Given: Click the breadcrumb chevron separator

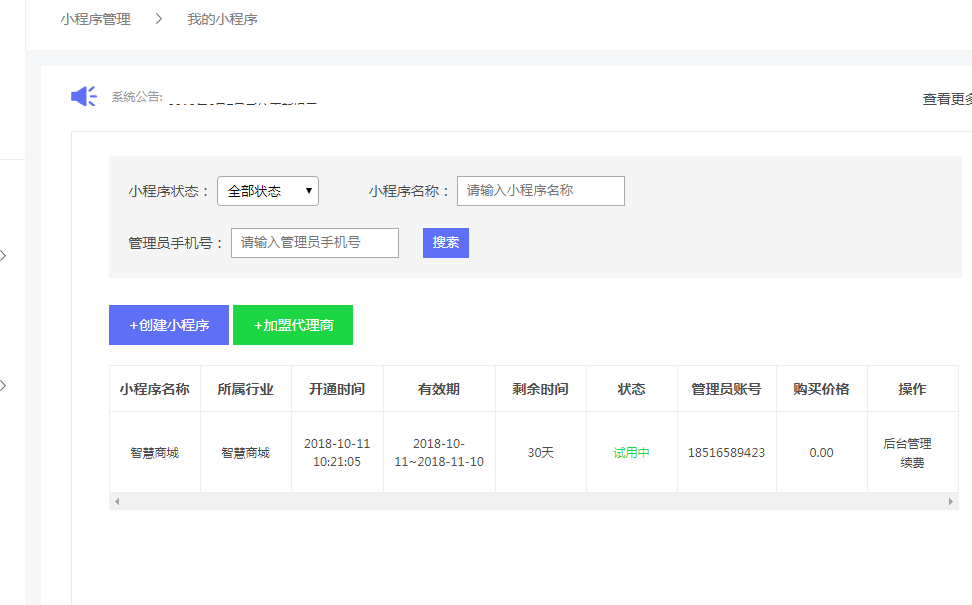Looking at the screenshot, I should [158, 19].
